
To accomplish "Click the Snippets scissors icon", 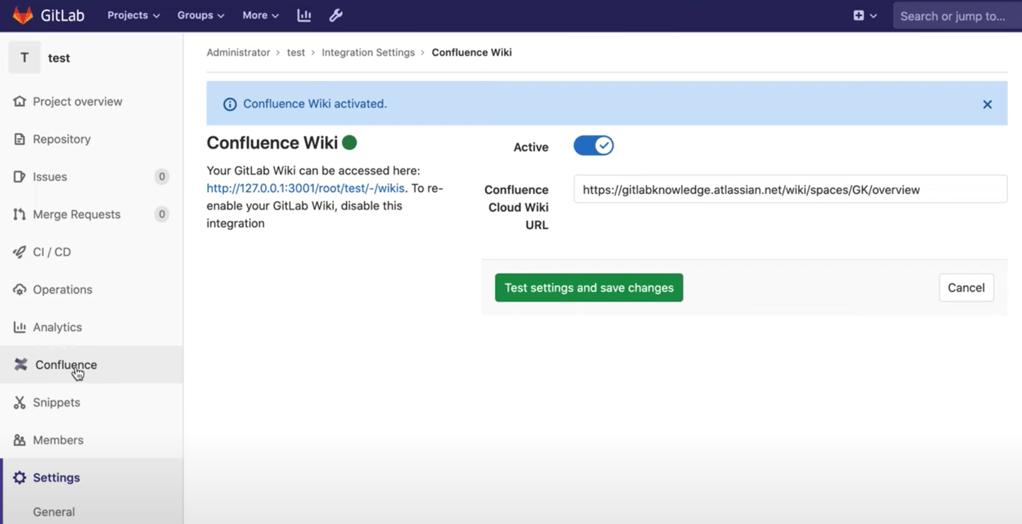I will coord(20,402).
